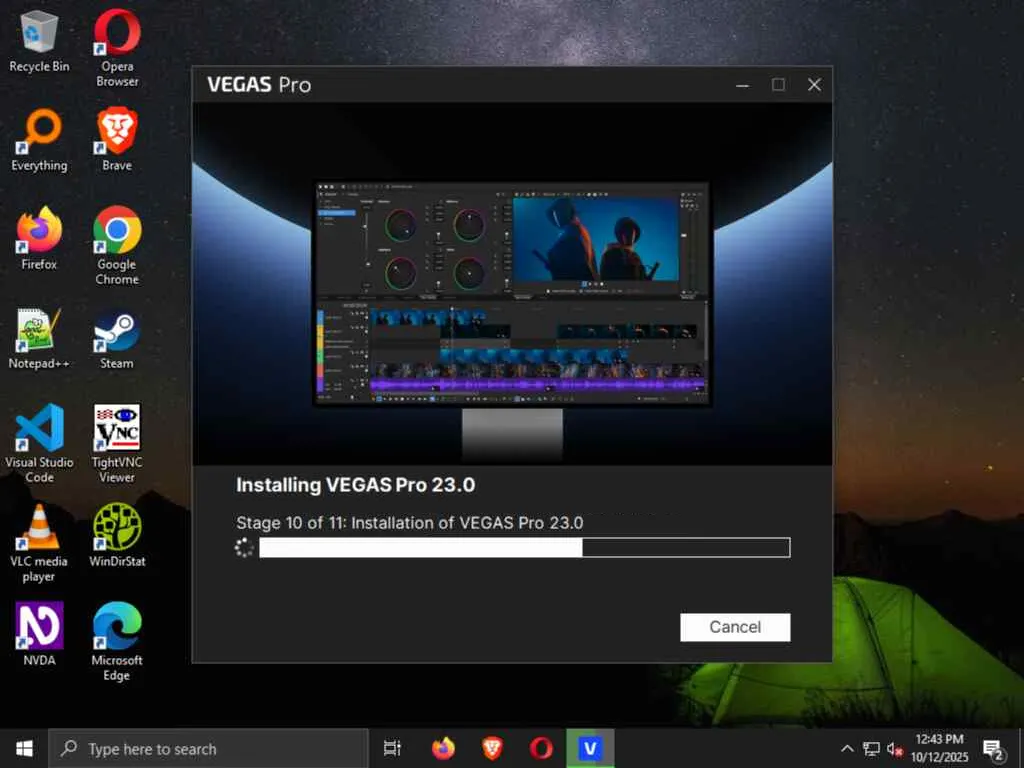Select the Brave desktop shortcut
Image resolution: width=1024 pixels, height=768 pixels.
[117, 140]
